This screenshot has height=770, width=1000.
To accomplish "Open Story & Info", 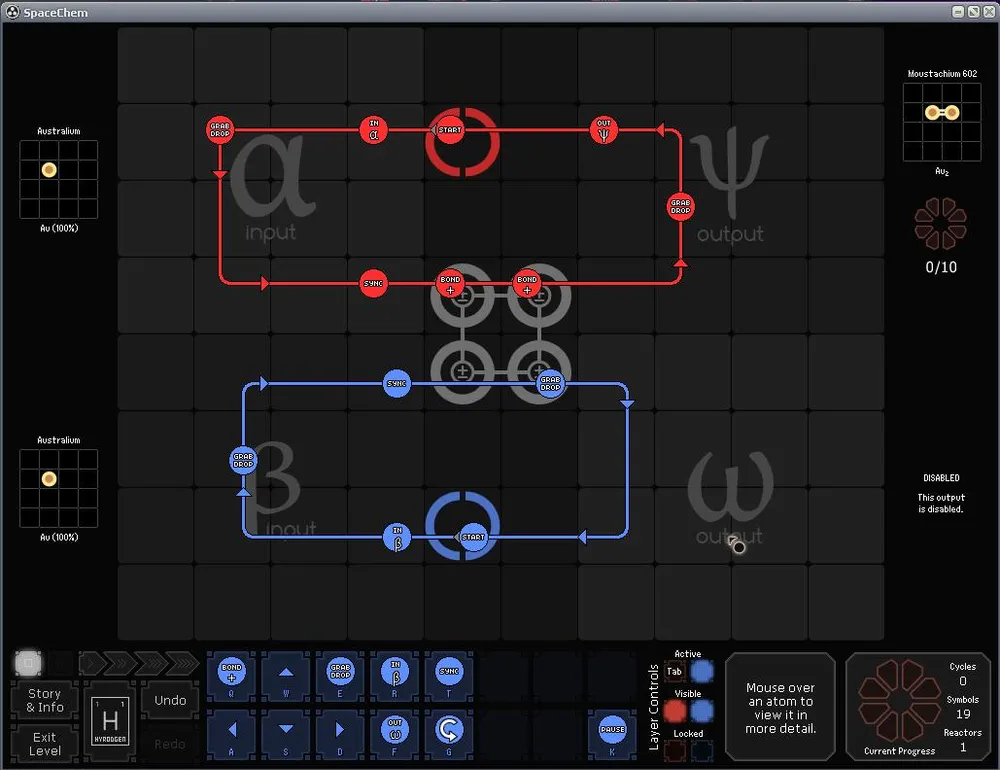I will click(44, 700).
